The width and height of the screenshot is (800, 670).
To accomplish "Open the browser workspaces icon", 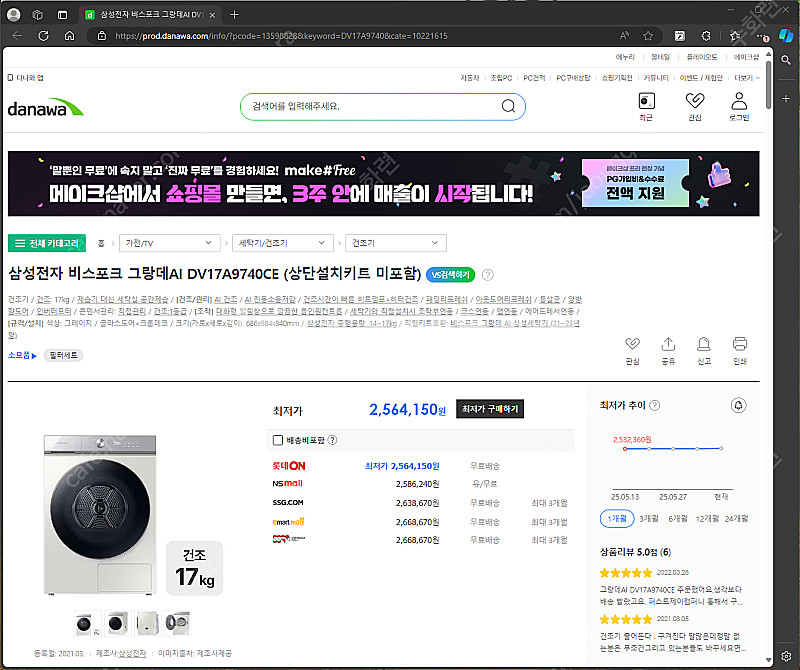I will coord(38,15).
